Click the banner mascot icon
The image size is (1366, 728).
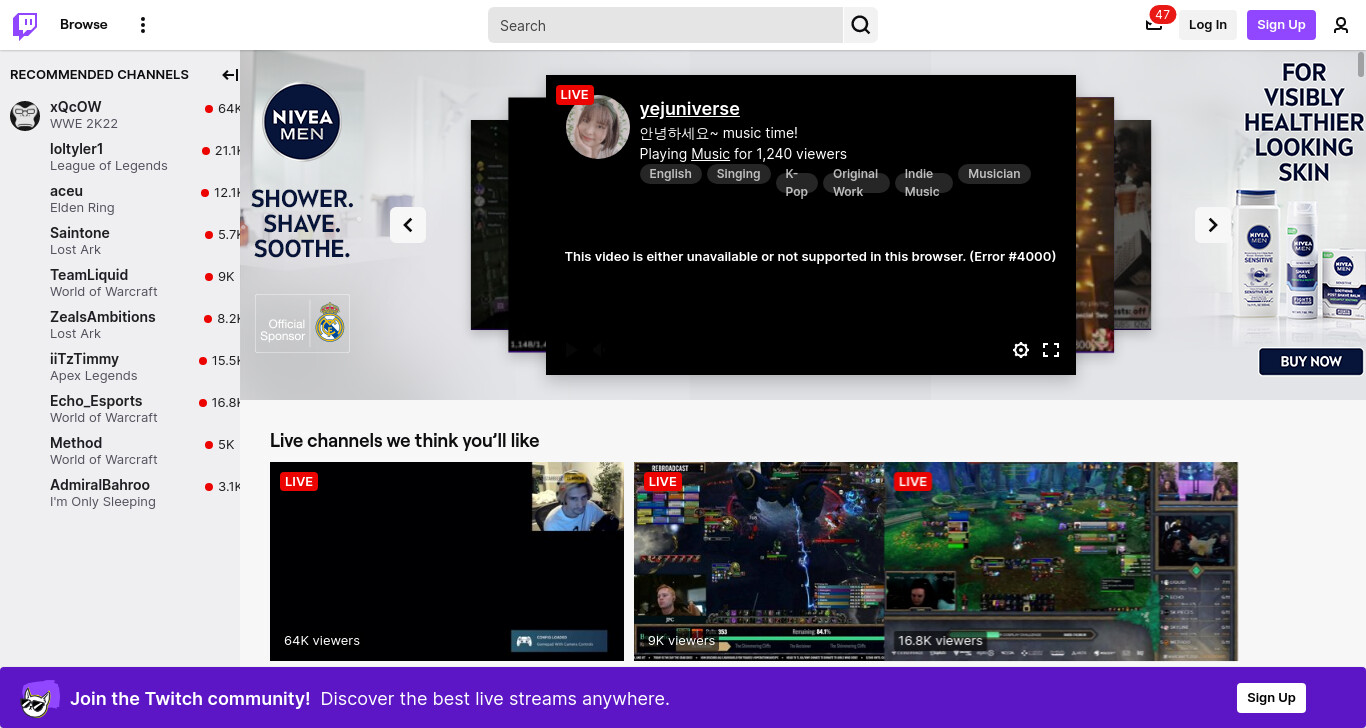(x=39, y=698)
